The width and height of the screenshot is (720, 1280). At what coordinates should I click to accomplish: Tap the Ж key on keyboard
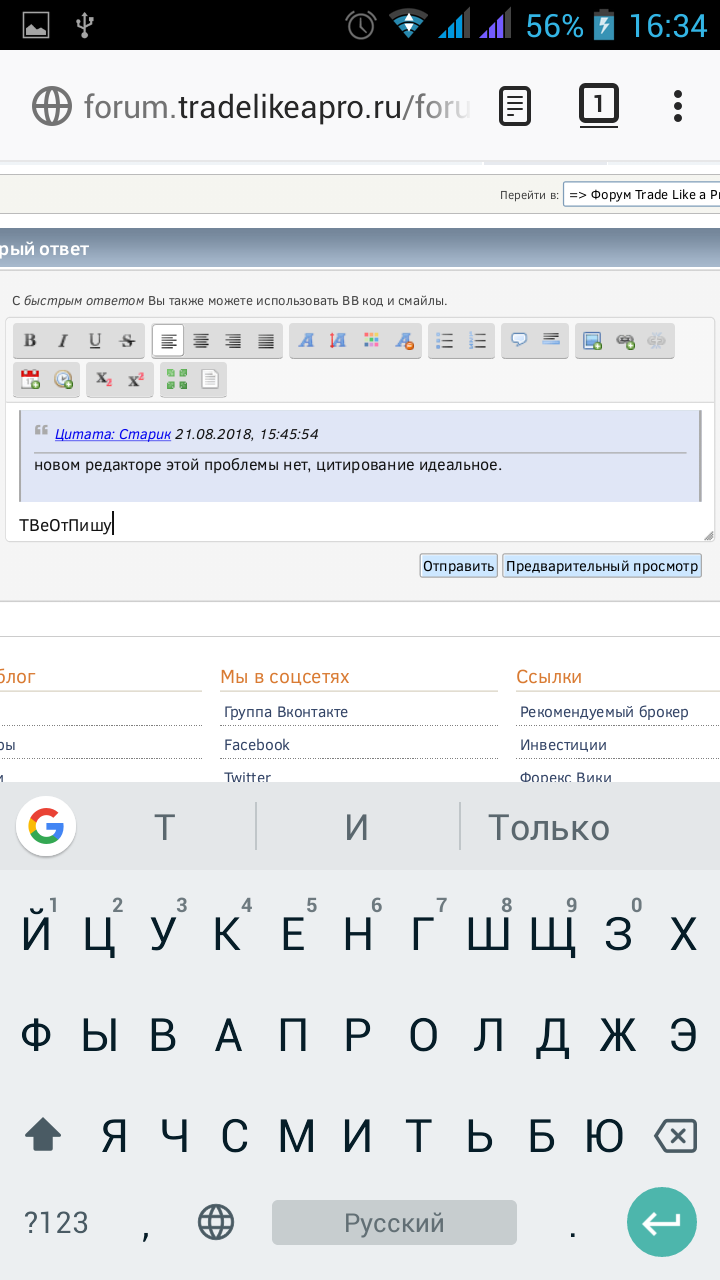click(x=618, y=1035)
